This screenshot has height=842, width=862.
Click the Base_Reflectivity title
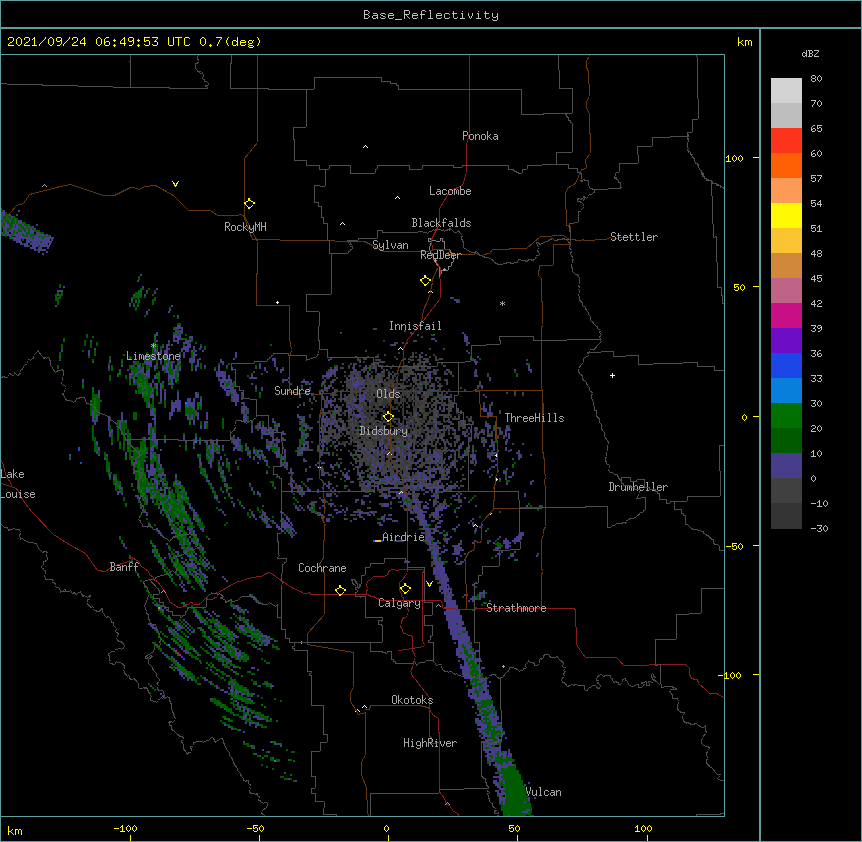[431, 15]
